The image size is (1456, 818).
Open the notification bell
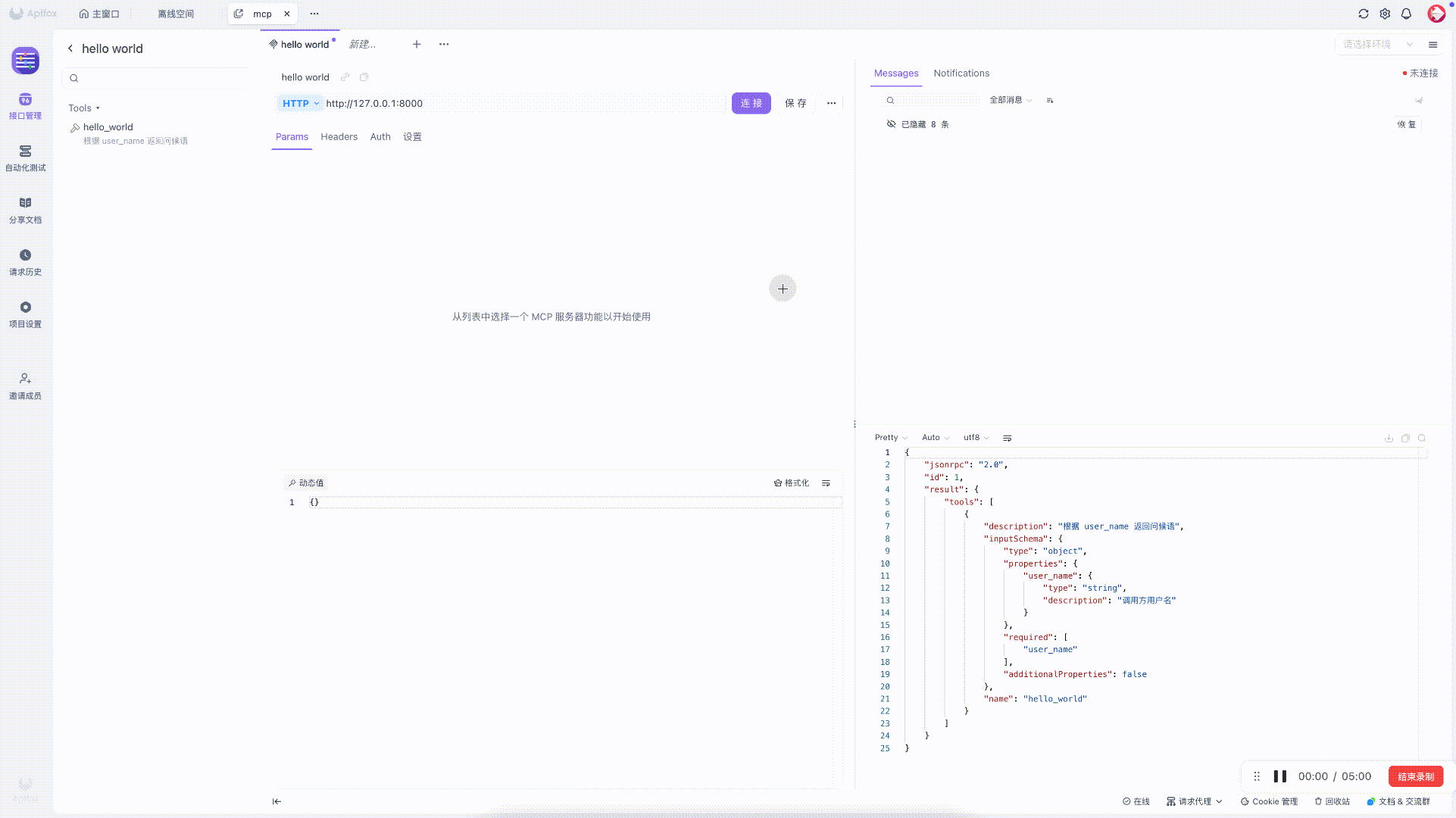coord(1406,14)
